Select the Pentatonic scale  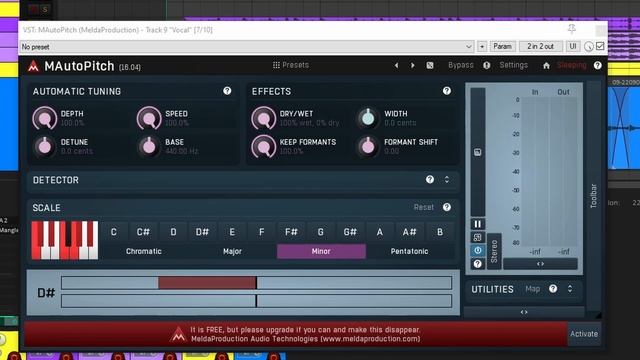click(409, 251)
